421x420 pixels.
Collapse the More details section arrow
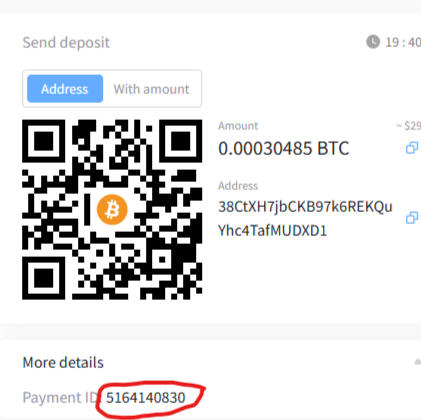coord(417,362)
